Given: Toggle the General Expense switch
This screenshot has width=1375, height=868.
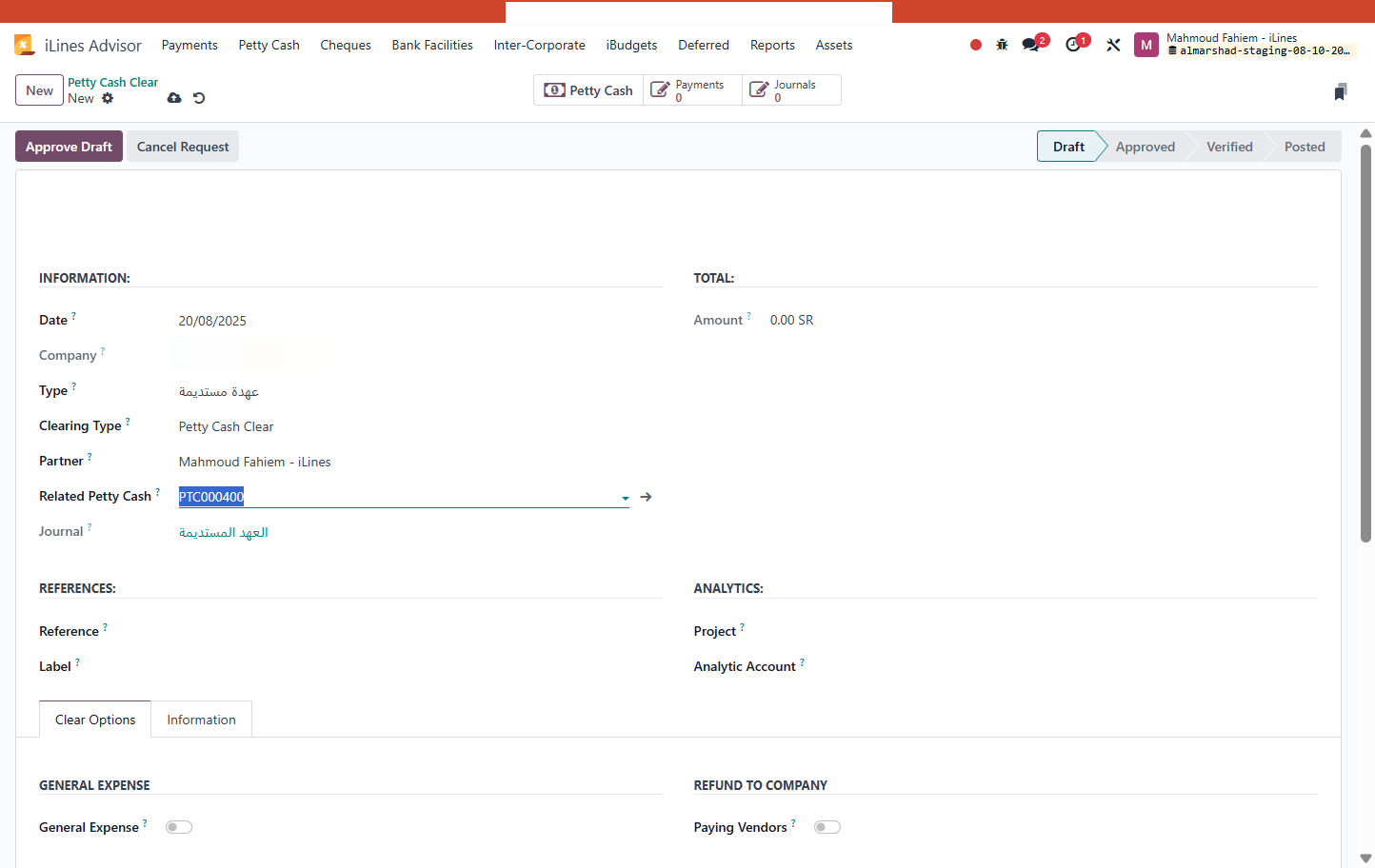Looking at the screenshot, I should pos(179,827).
